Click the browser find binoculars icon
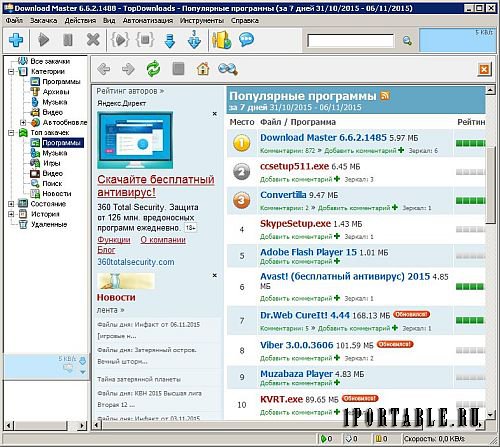Image resolution: width=500 pixels, height=447 pixels. click(x=228, y=69)
